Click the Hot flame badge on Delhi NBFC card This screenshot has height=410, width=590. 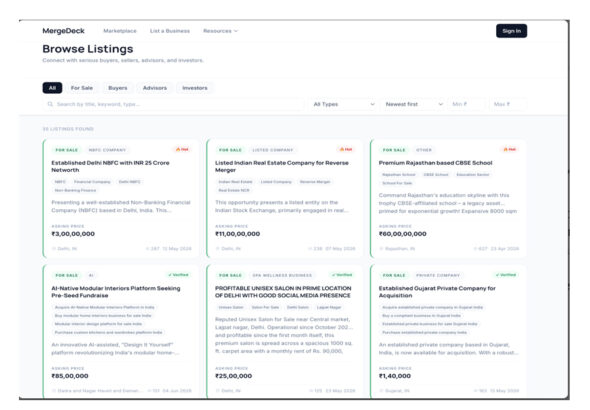click(182, 149)
